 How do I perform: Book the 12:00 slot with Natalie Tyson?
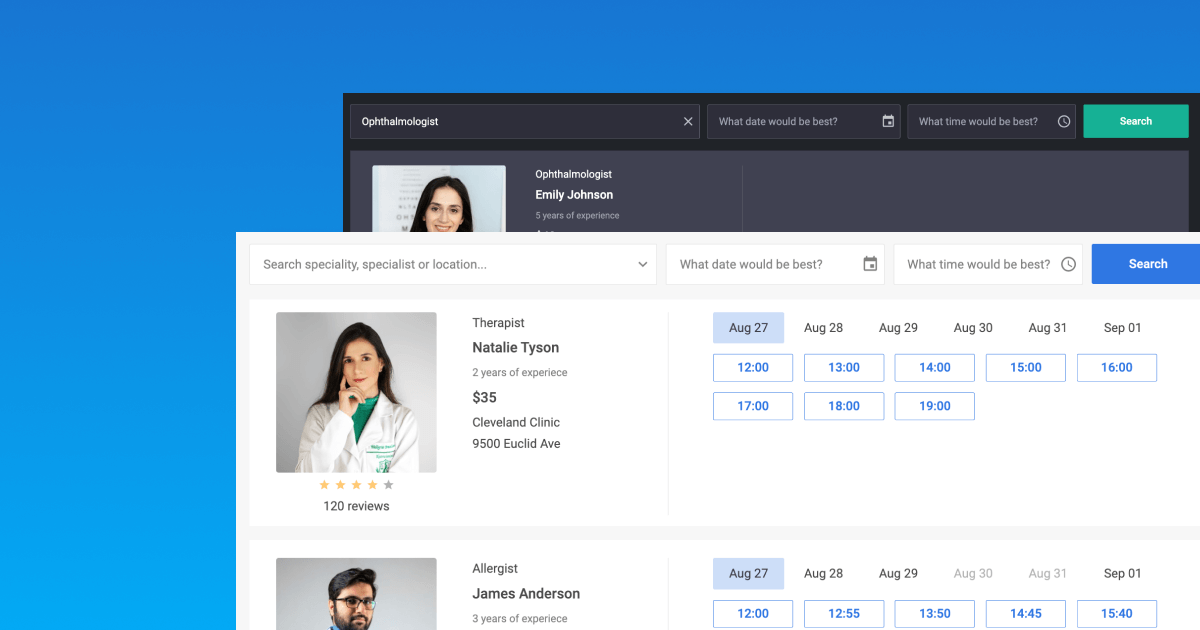pyautogui.click(x=752, y=367)
